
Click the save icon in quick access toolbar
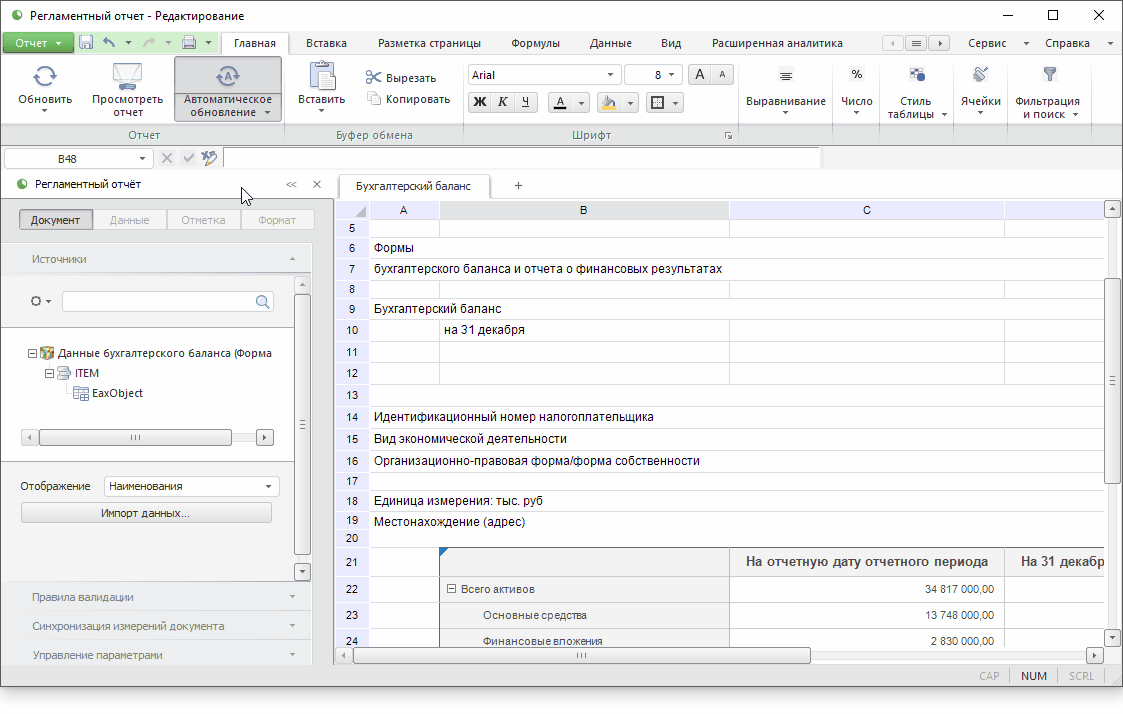coord(86,43)
